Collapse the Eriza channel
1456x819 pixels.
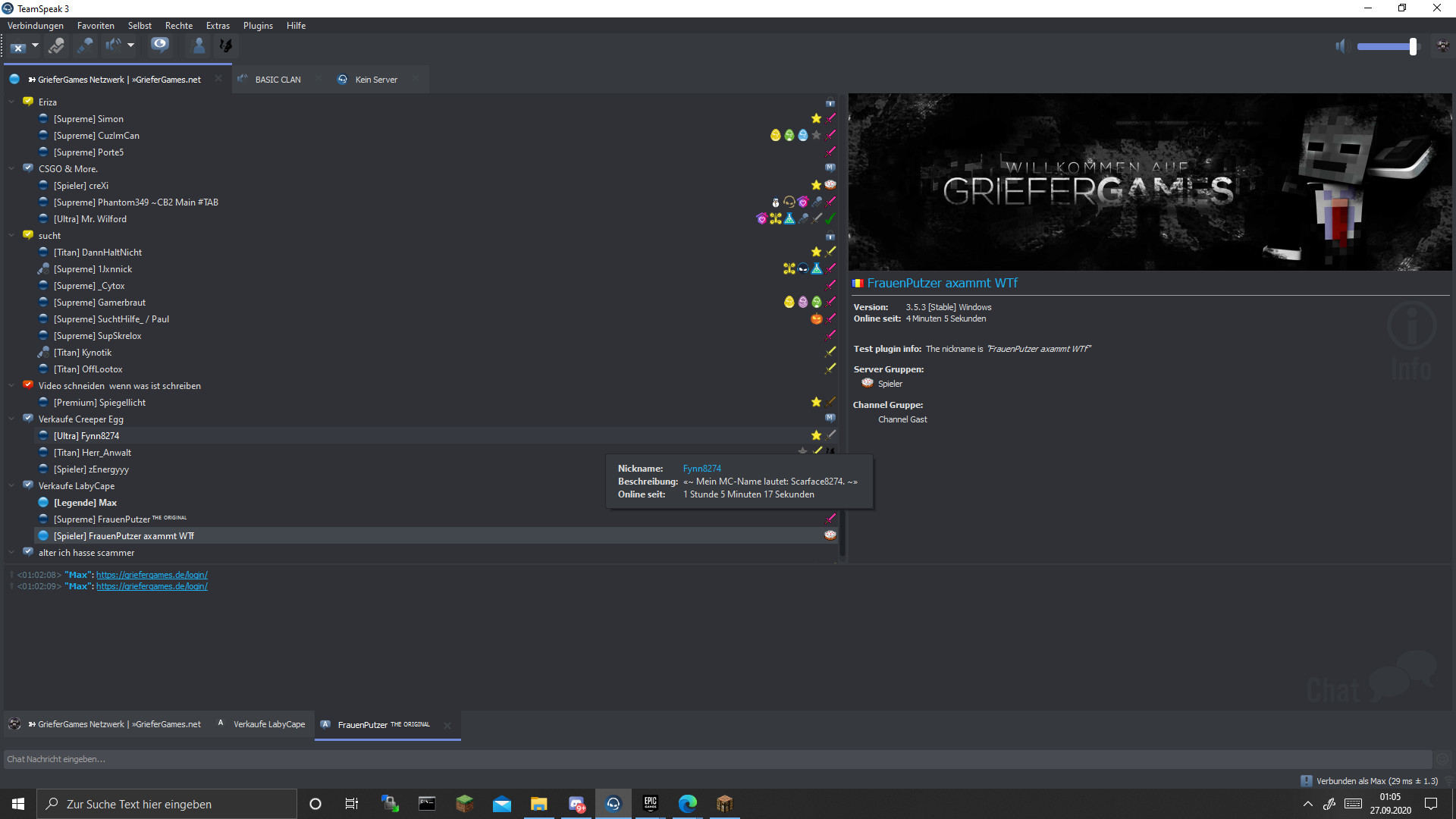[11, 102]
